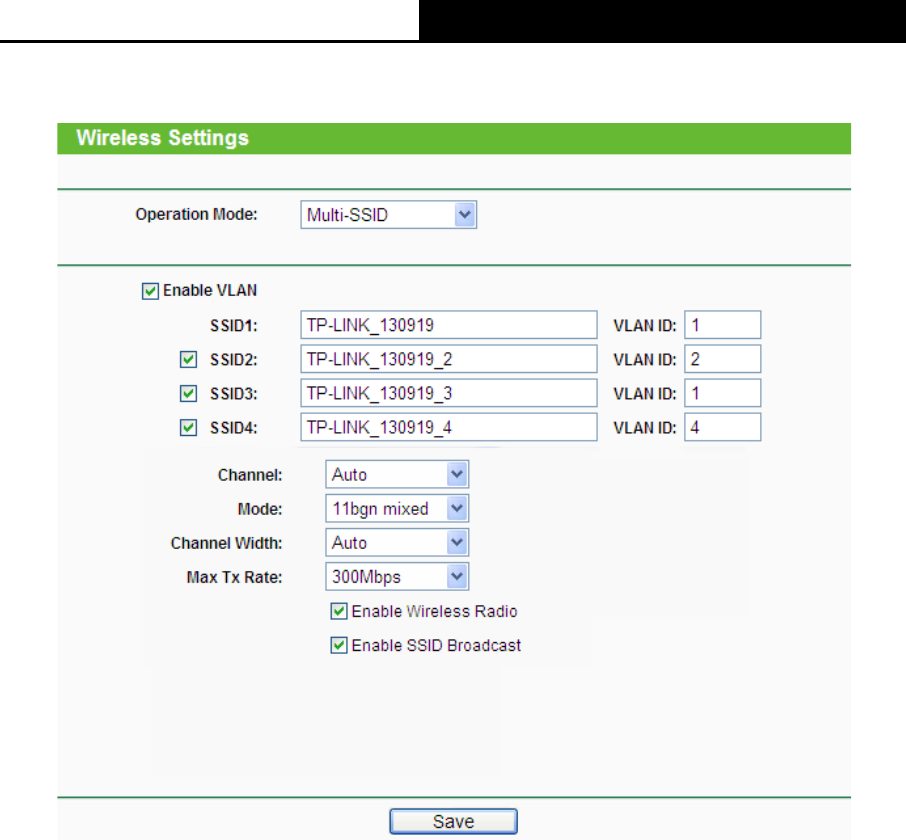Click the VLAN ID field for SSID3
Image resolution: width=906 pixels, height=840 pixels.
click(723, 393)
